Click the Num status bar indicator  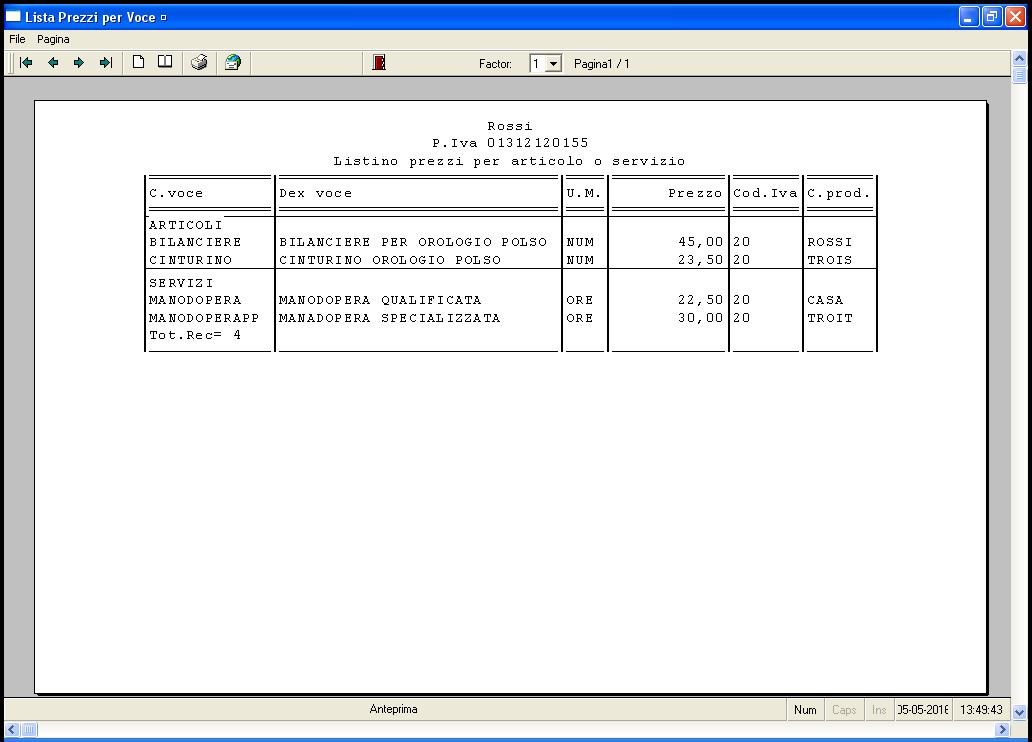pos(805,710)
